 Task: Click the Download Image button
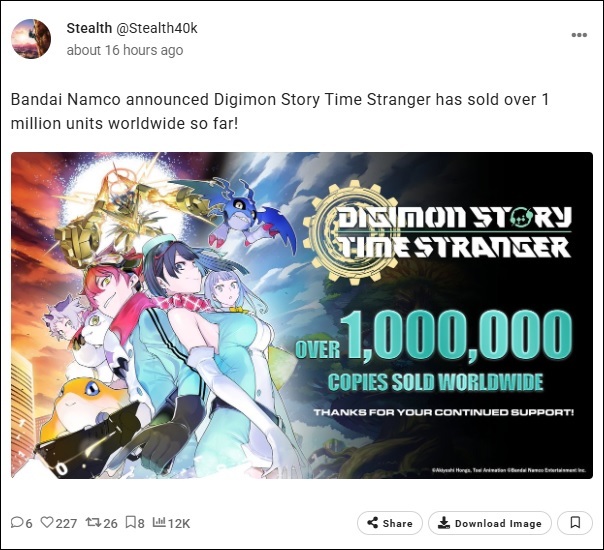tap(490, 523)
